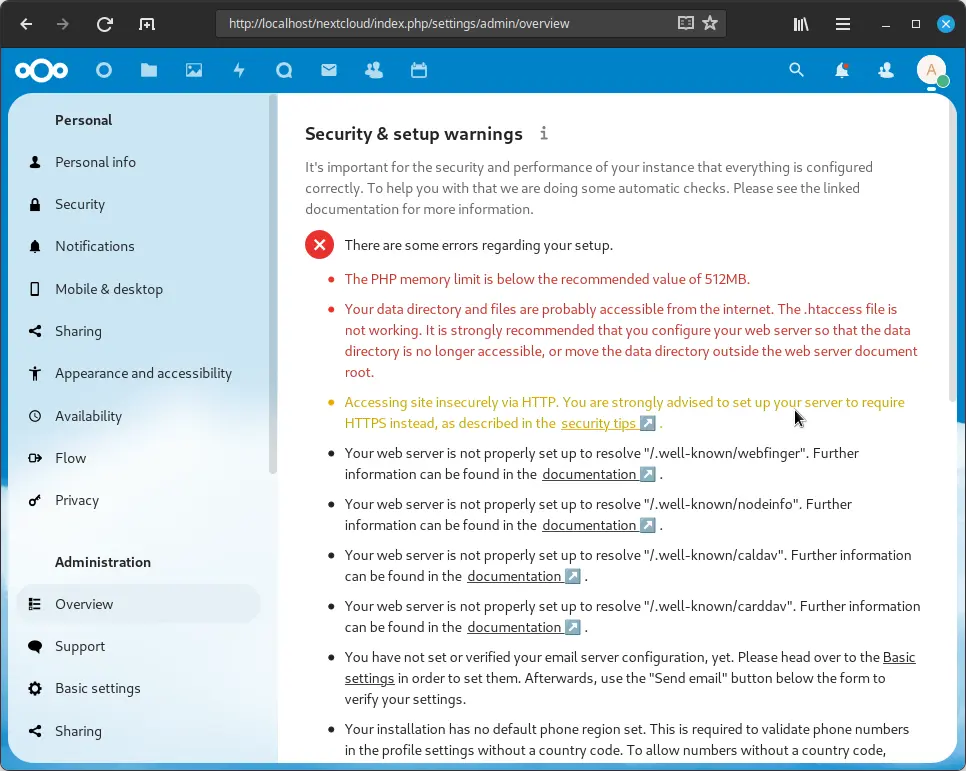This screenshot has width=966, height=771.
Task: Click info icon beside Security & setup warnings
Action: (x=544, y=133)
